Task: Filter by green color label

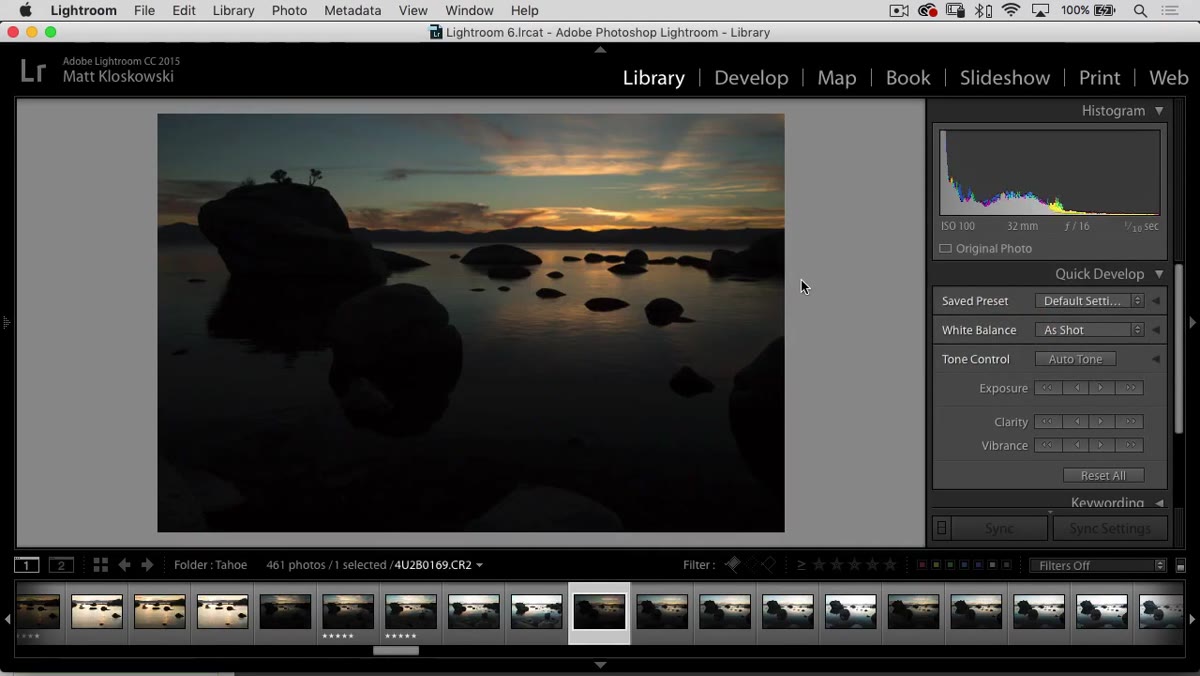Action: pyautogui.click(x=950, y=565)
